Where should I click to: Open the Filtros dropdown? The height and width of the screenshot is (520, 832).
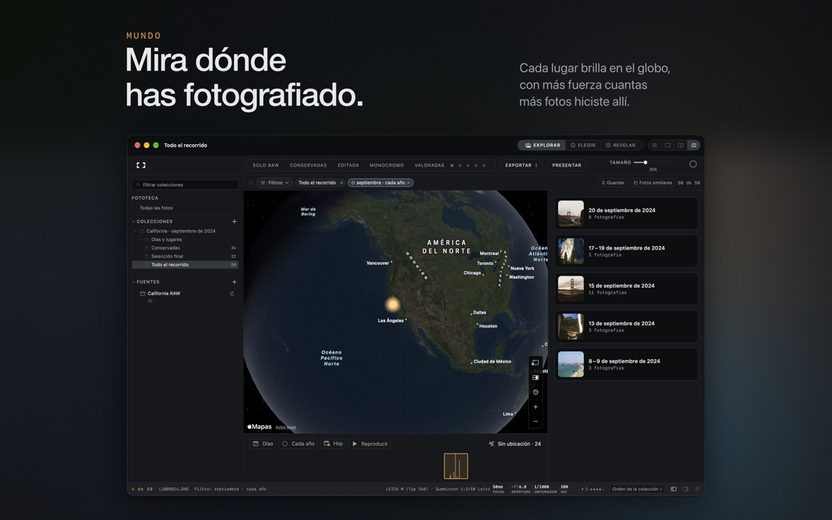[x=275, y=183]
